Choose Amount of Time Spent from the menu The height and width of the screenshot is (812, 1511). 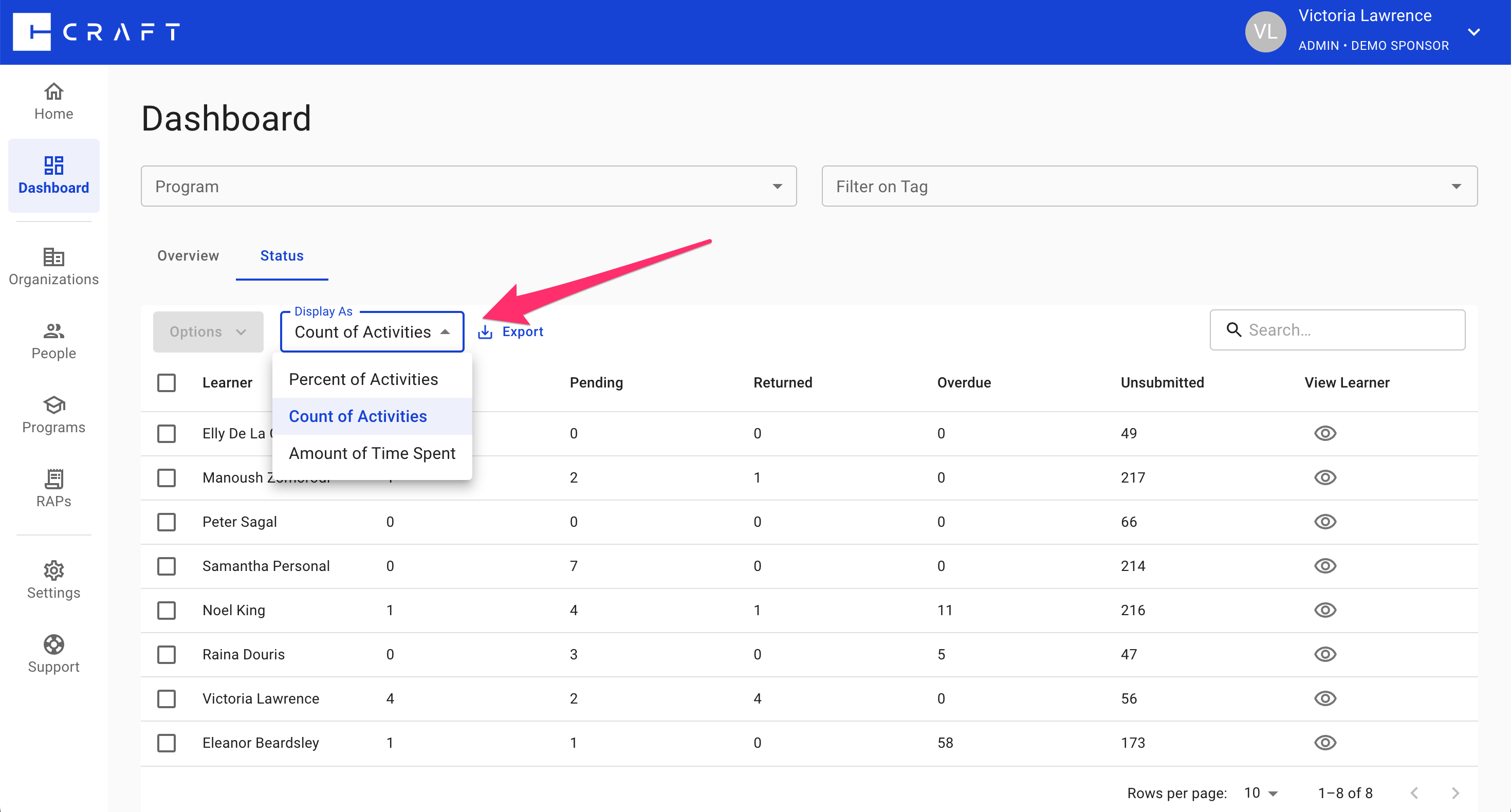click(x=372, y=453)
